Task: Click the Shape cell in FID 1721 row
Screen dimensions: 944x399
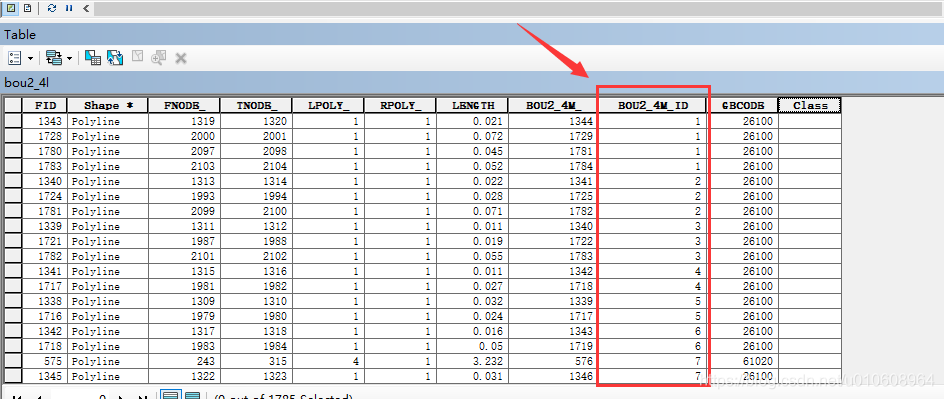Action: tap(107, 241)
